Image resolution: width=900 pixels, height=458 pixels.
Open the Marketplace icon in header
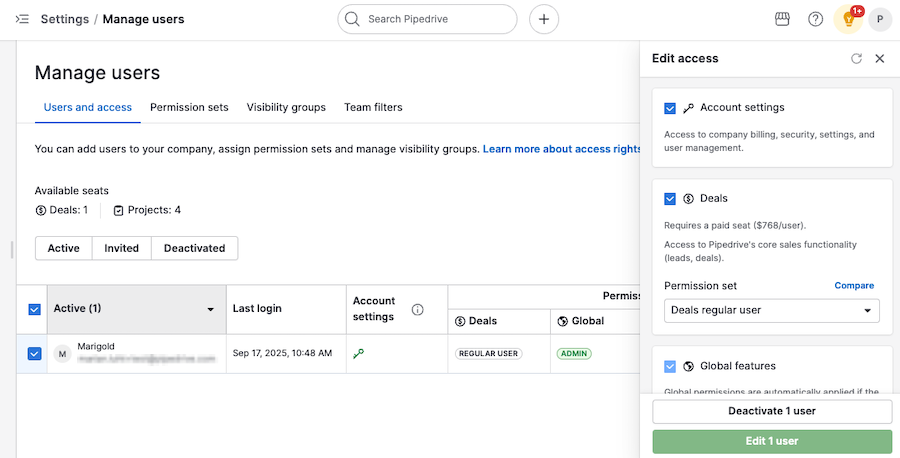783,19
